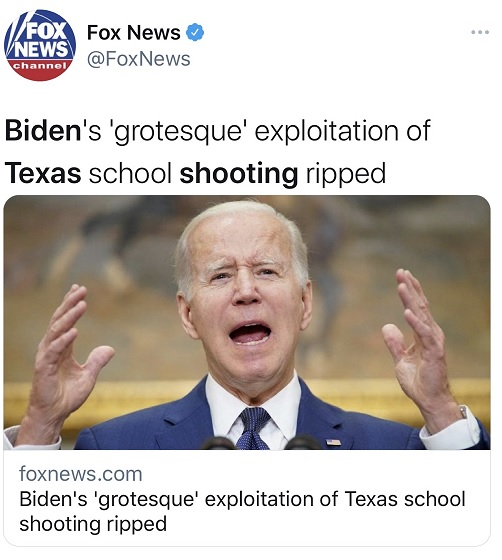Open the foxnews.com domain link
The width and height of the screenshot is (502, 560).
click(81, 474)
